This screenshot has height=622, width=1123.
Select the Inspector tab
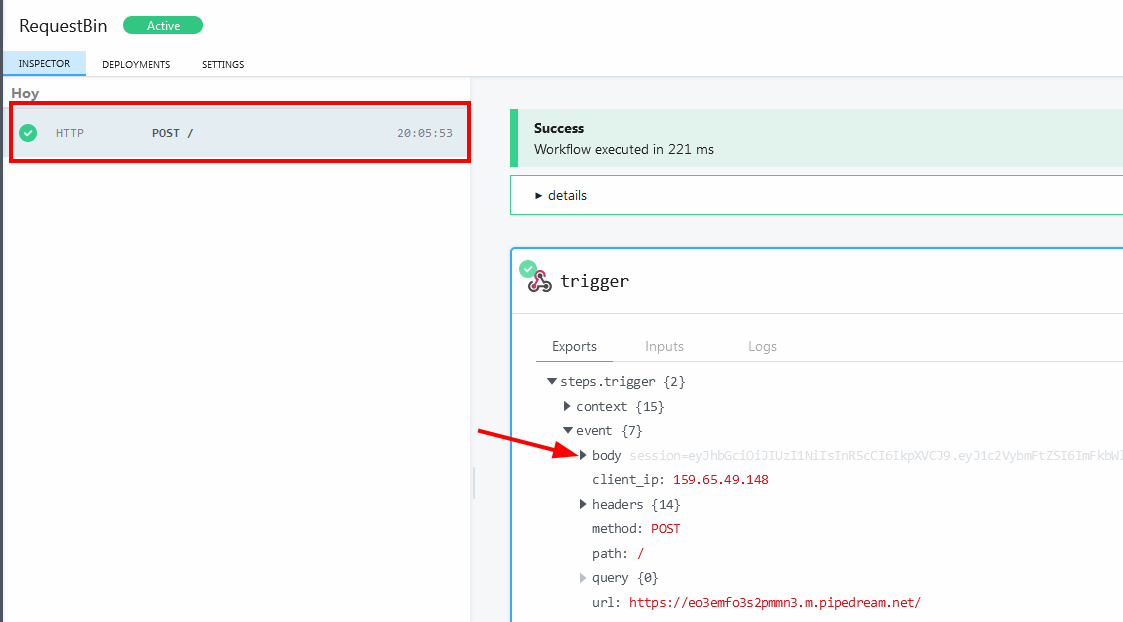(44, 64)
